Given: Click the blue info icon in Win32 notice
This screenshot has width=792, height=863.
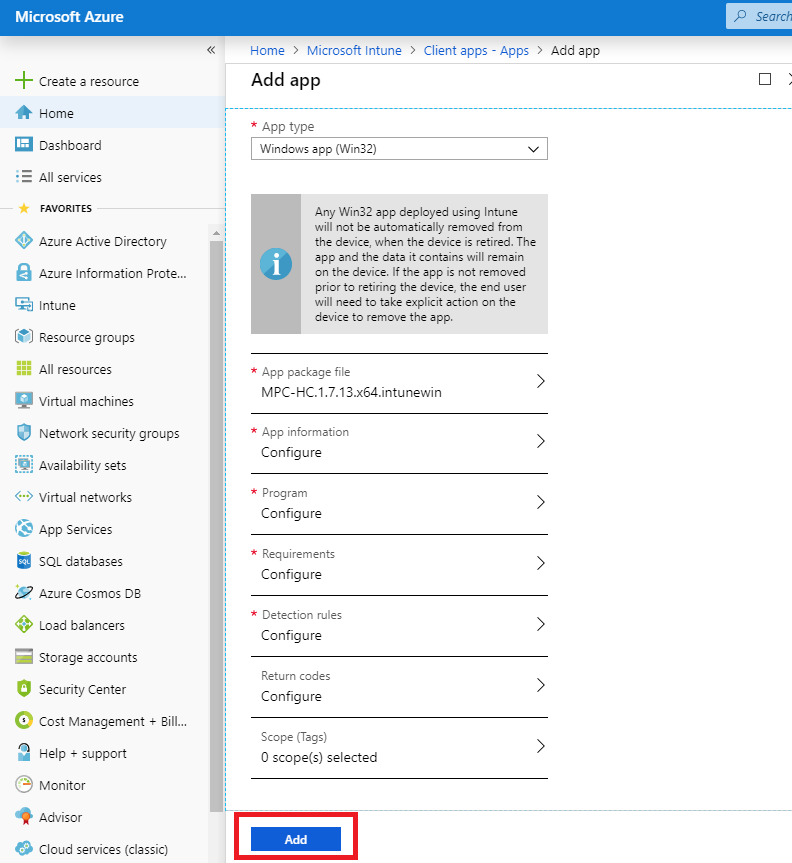Looking at the screenshot, I should click(276, 264).
